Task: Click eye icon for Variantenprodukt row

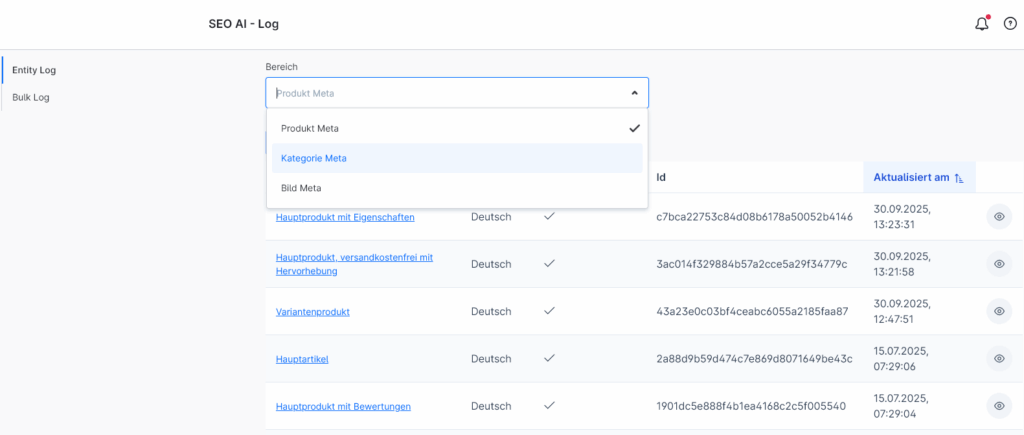Action: tap(998, 311)
